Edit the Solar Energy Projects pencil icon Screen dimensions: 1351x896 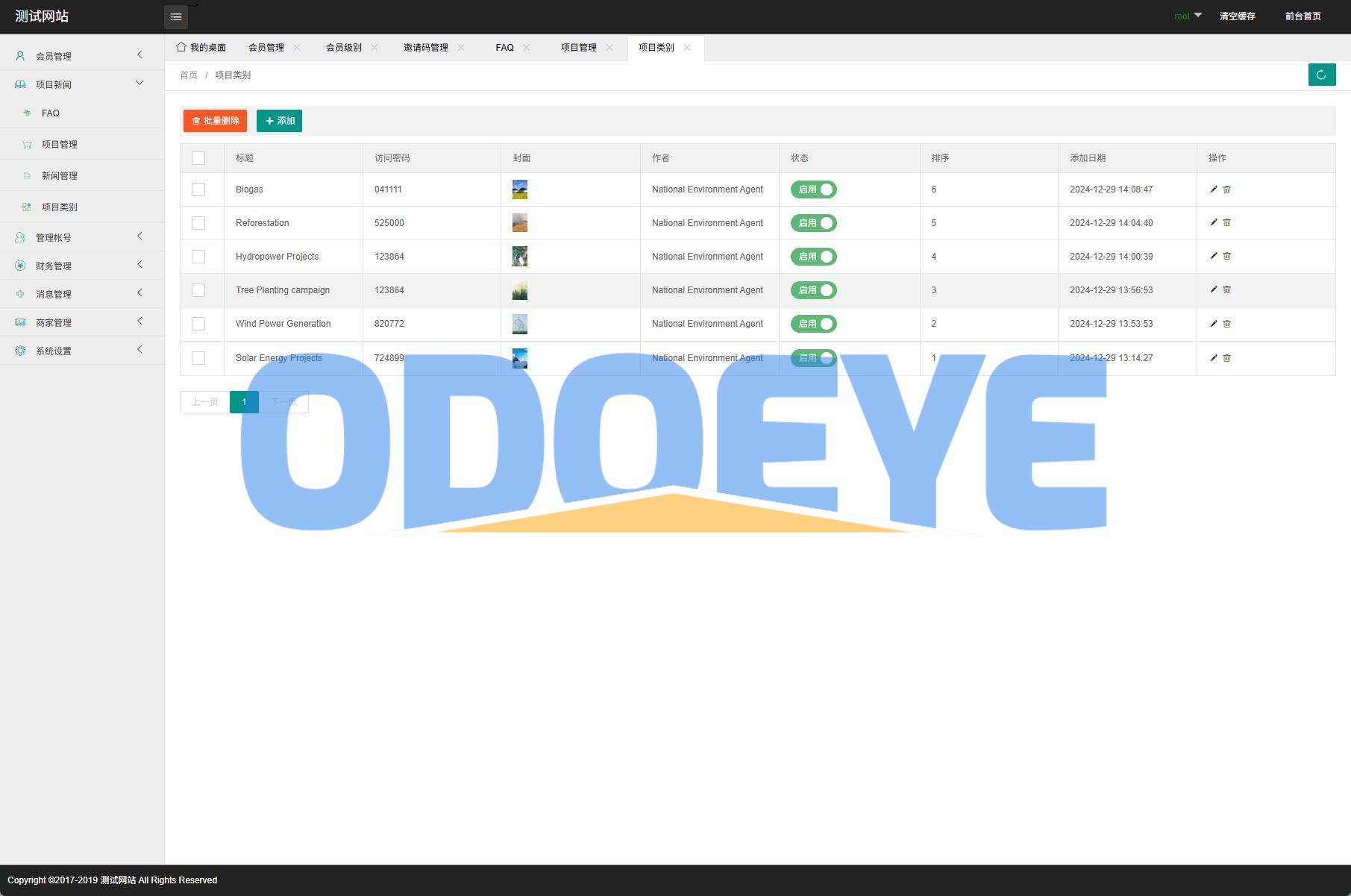pos(1213,358)
